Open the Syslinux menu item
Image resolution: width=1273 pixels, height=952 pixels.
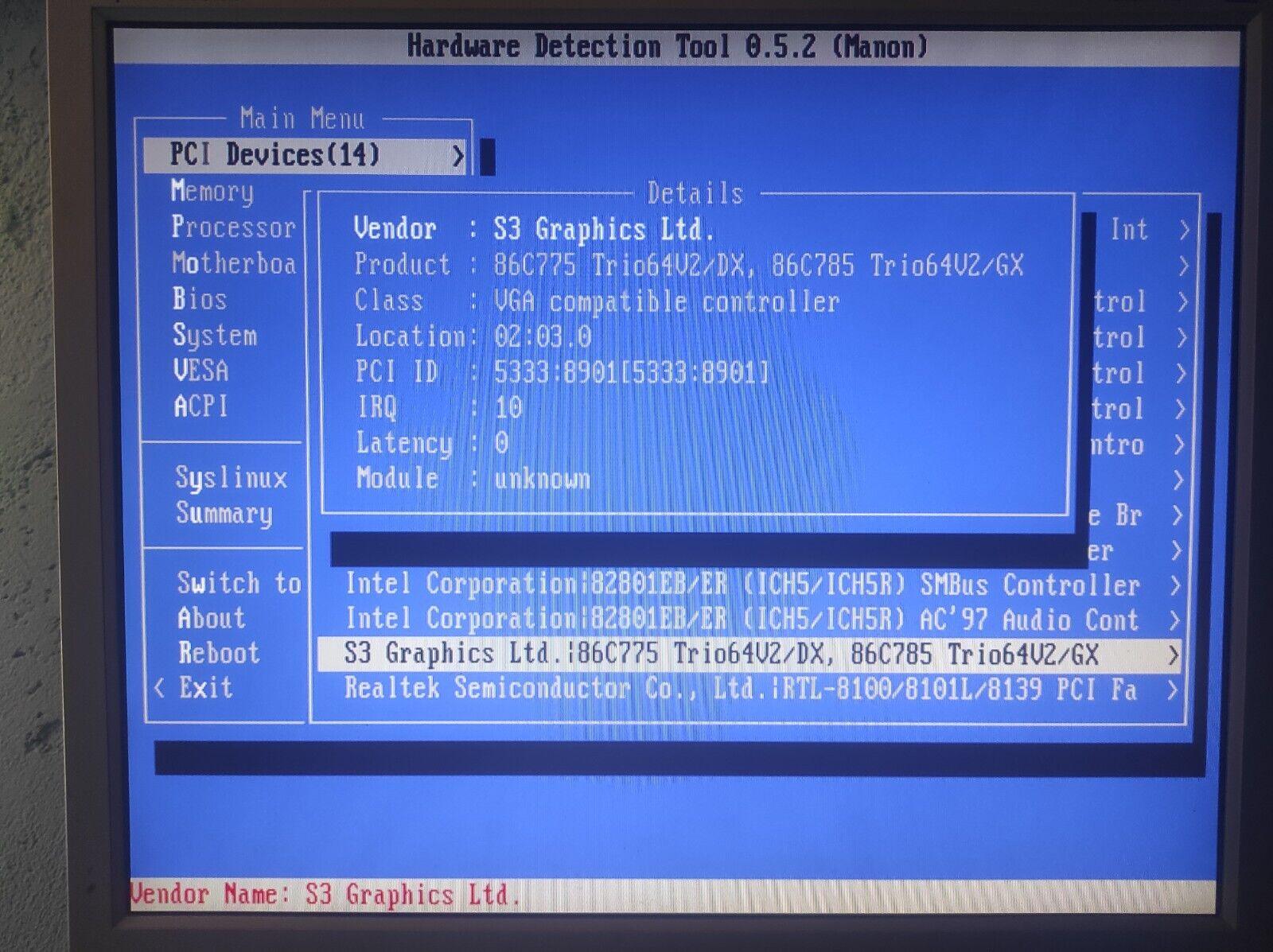point(231,478)
